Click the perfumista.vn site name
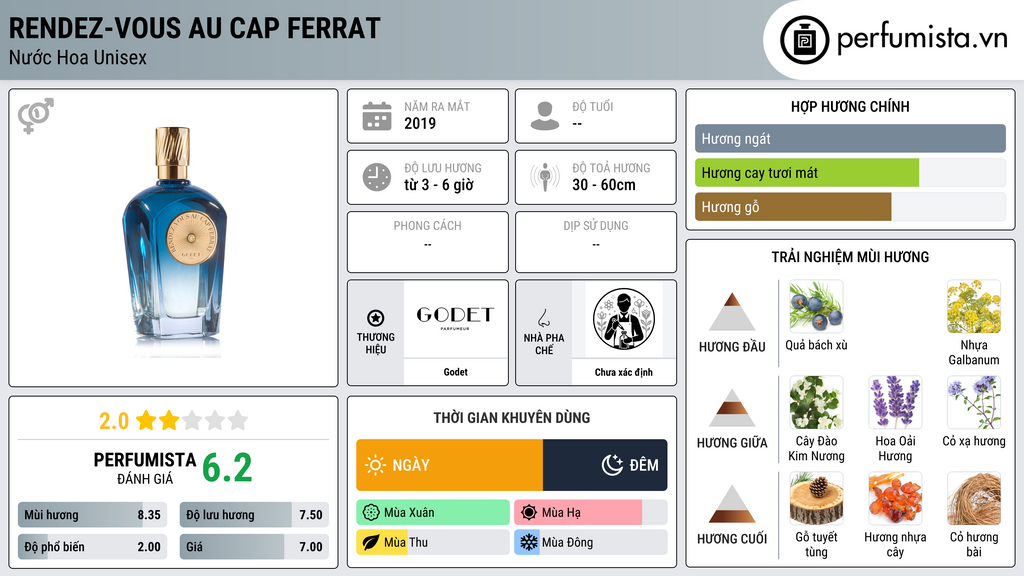The height and width of the screenshot is (576, 1024). (x=922, y=38)
